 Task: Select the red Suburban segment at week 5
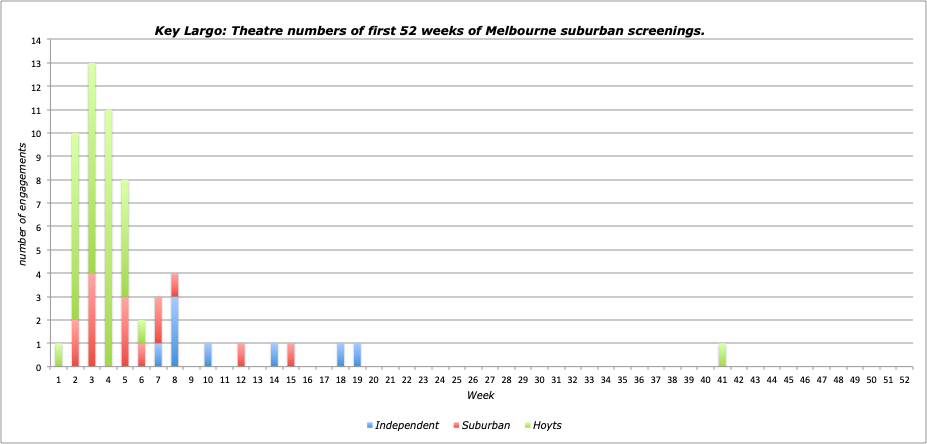(x=125, y=332)
